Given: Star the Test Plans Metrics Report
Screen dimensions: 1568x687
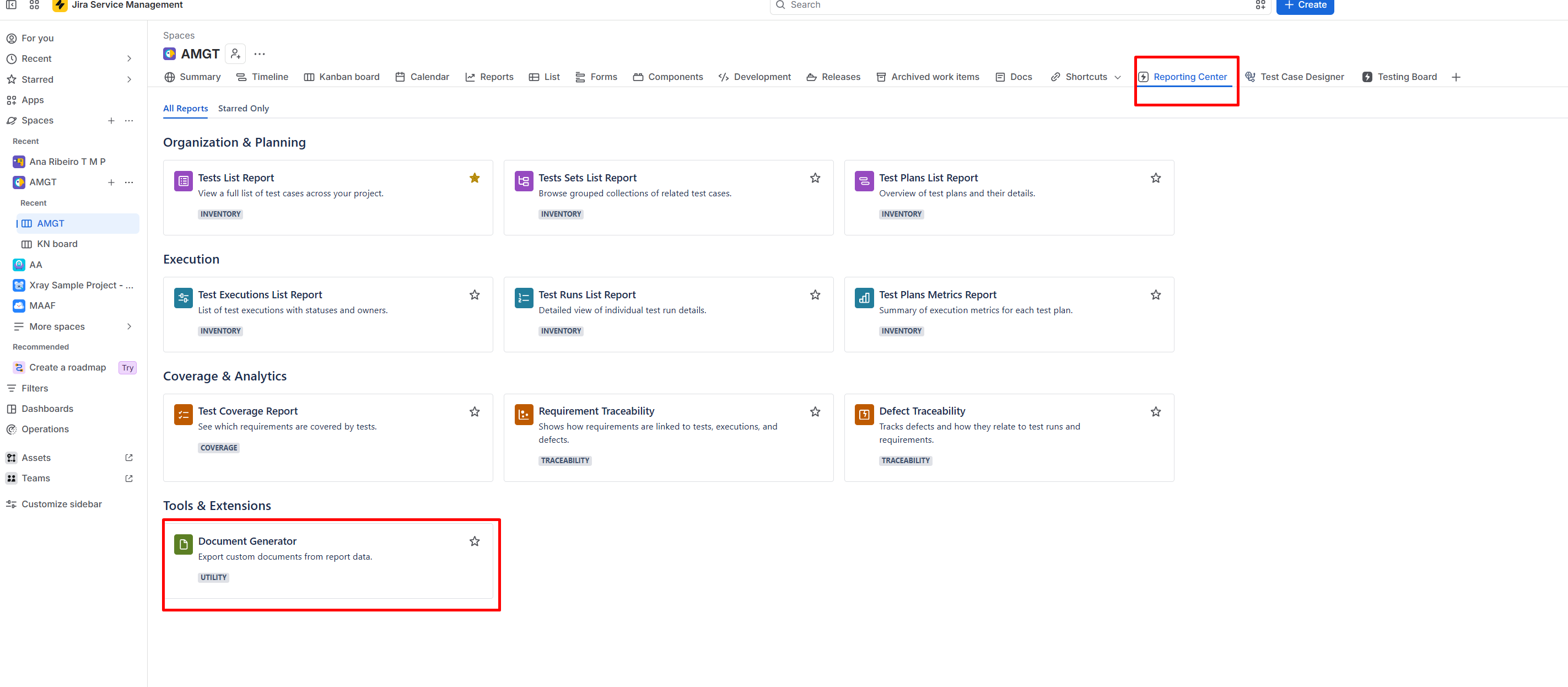Looking at the screenshot, I should point(1156,295).
